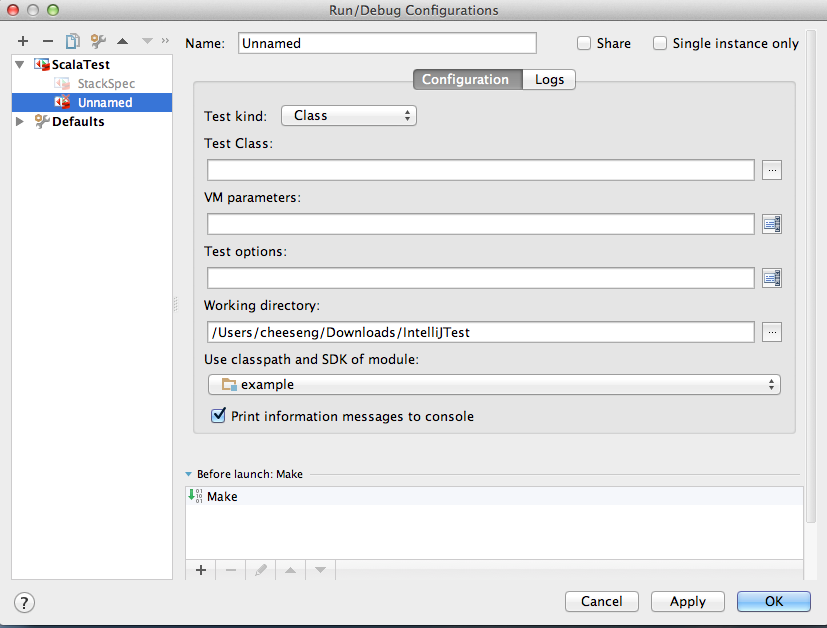
Task: Disable printing information messages to console
Action: click(x=218, y=416)
